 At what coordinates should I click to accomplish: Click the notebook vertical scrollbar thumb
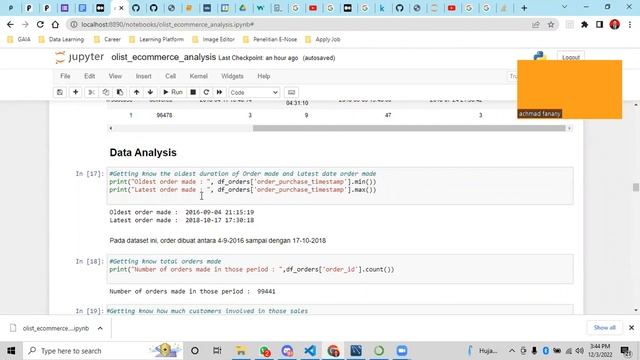pyautogui.click(x=636, y=187)
